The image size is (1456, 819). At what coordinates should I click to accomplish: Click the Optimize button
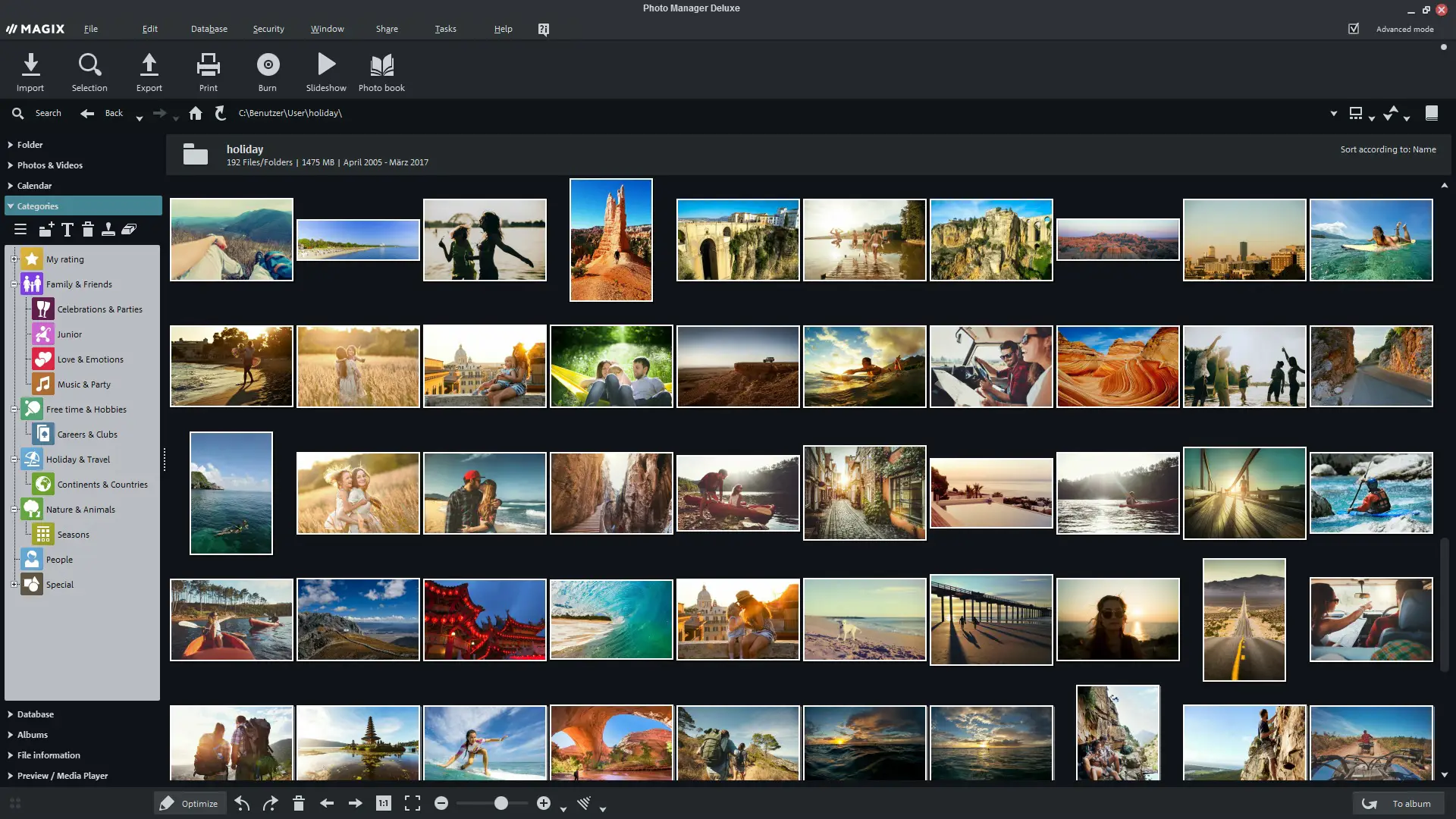[x=190, y=802]
